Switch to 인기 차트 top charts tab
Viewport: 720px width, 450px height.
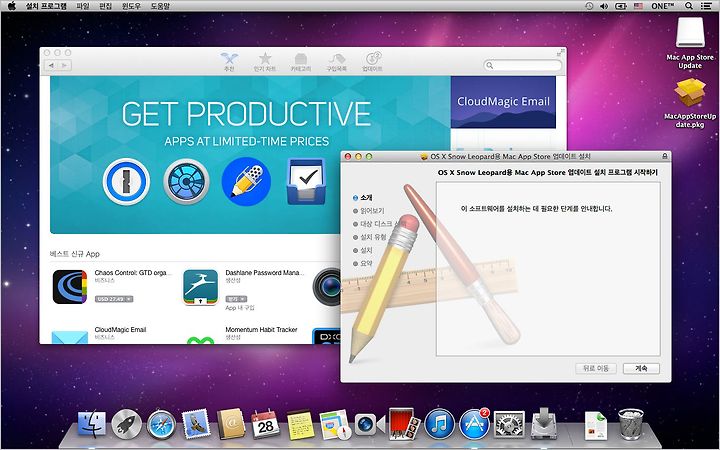[x=265, y=62]
